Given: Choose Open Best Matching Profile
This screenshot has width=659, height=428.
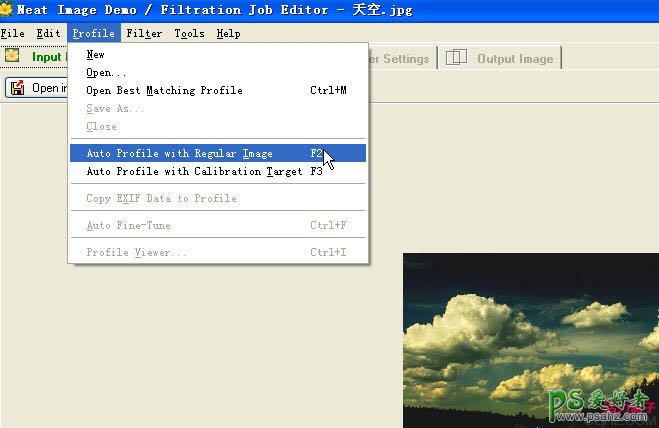Looking at the screenshot, I should pos(164,91).
